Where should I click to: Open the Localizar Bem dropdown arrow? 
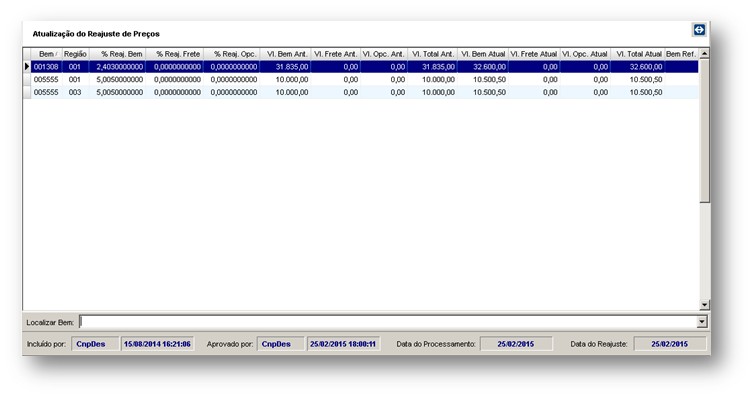702,322
